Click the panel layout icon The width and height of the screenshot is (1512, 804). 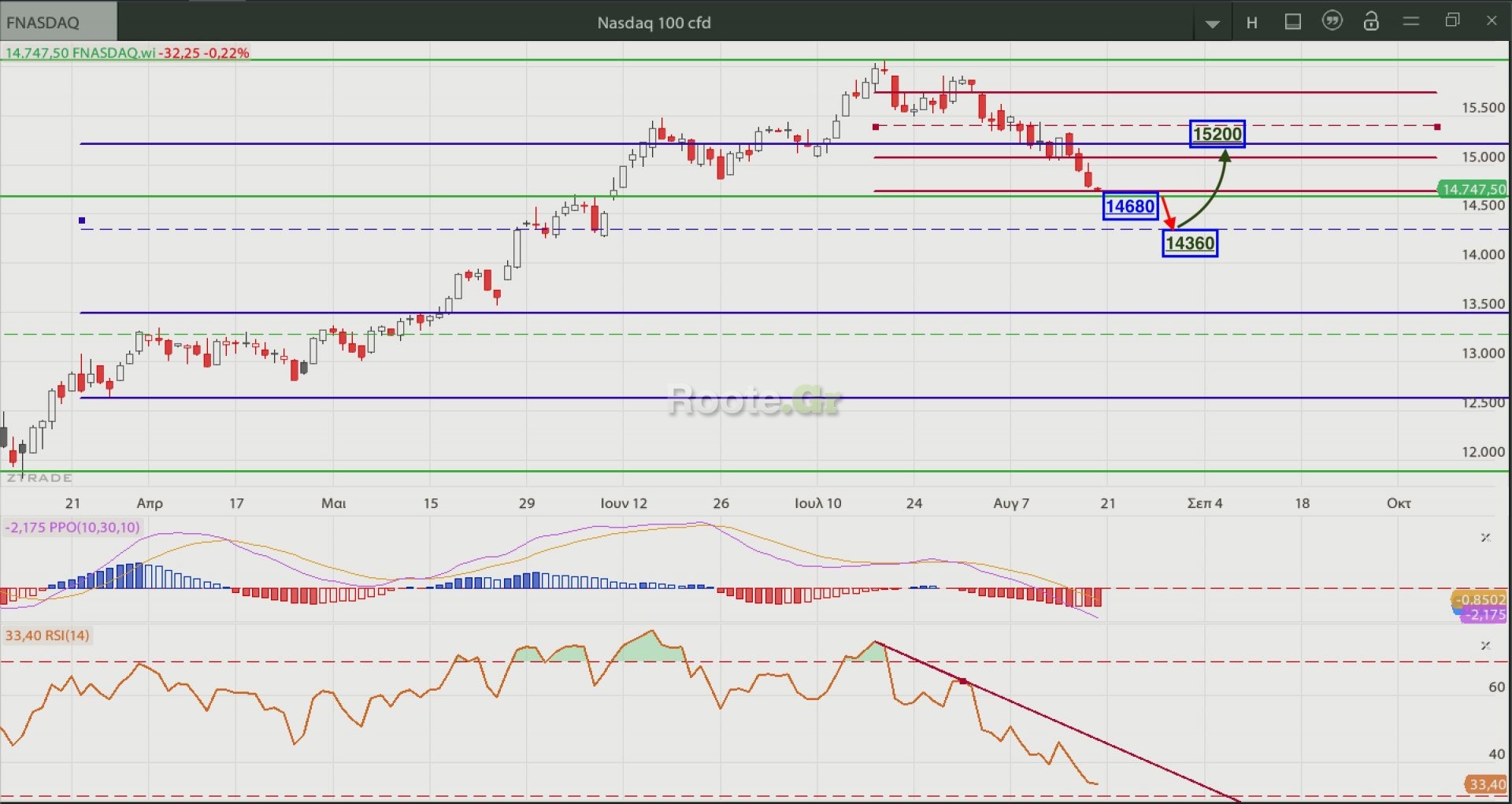[x=1292, y=22]
